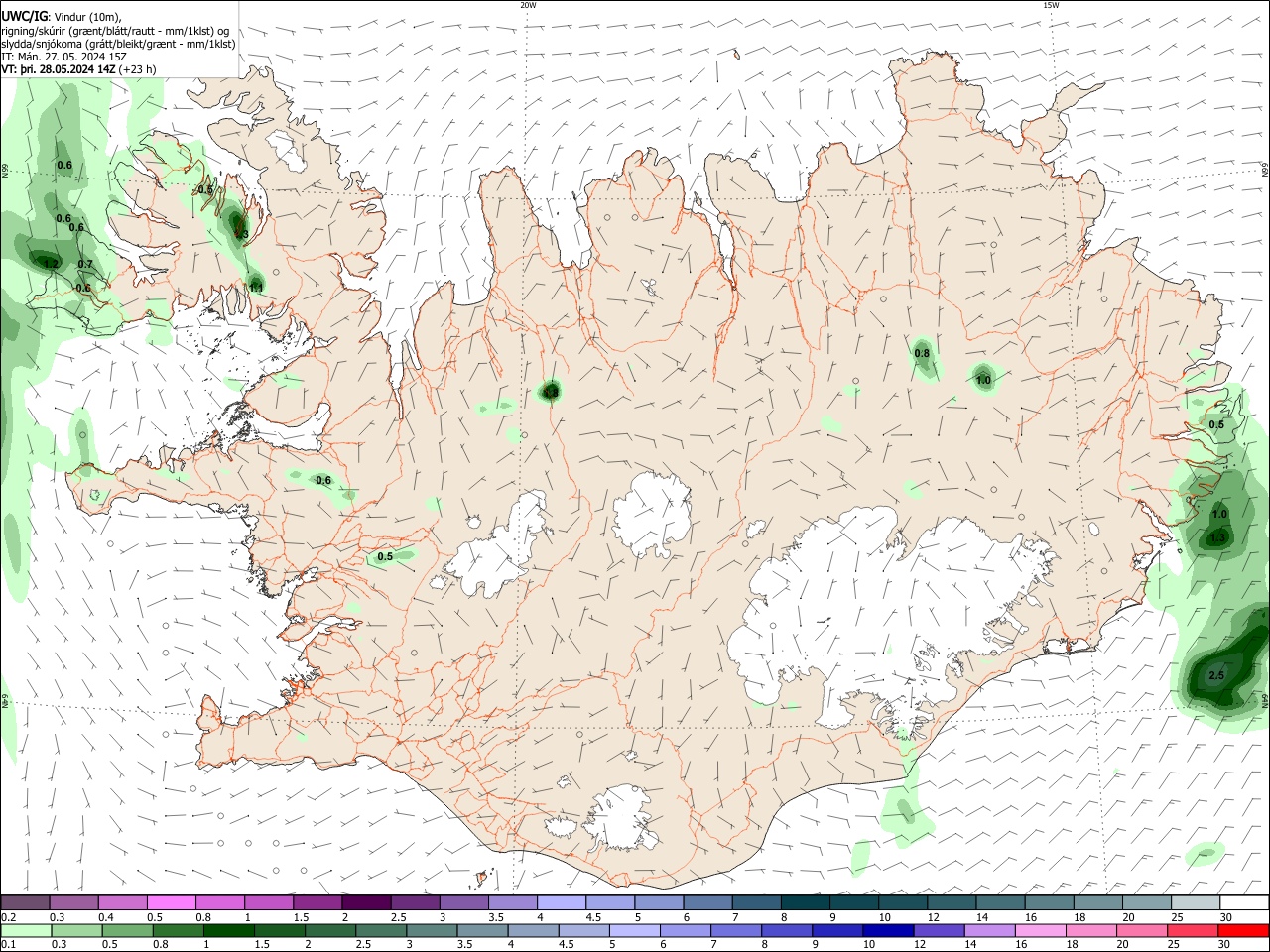Click the violet 12 swatch in the lower legend row
1270x952 pixels.
point(939,930)
